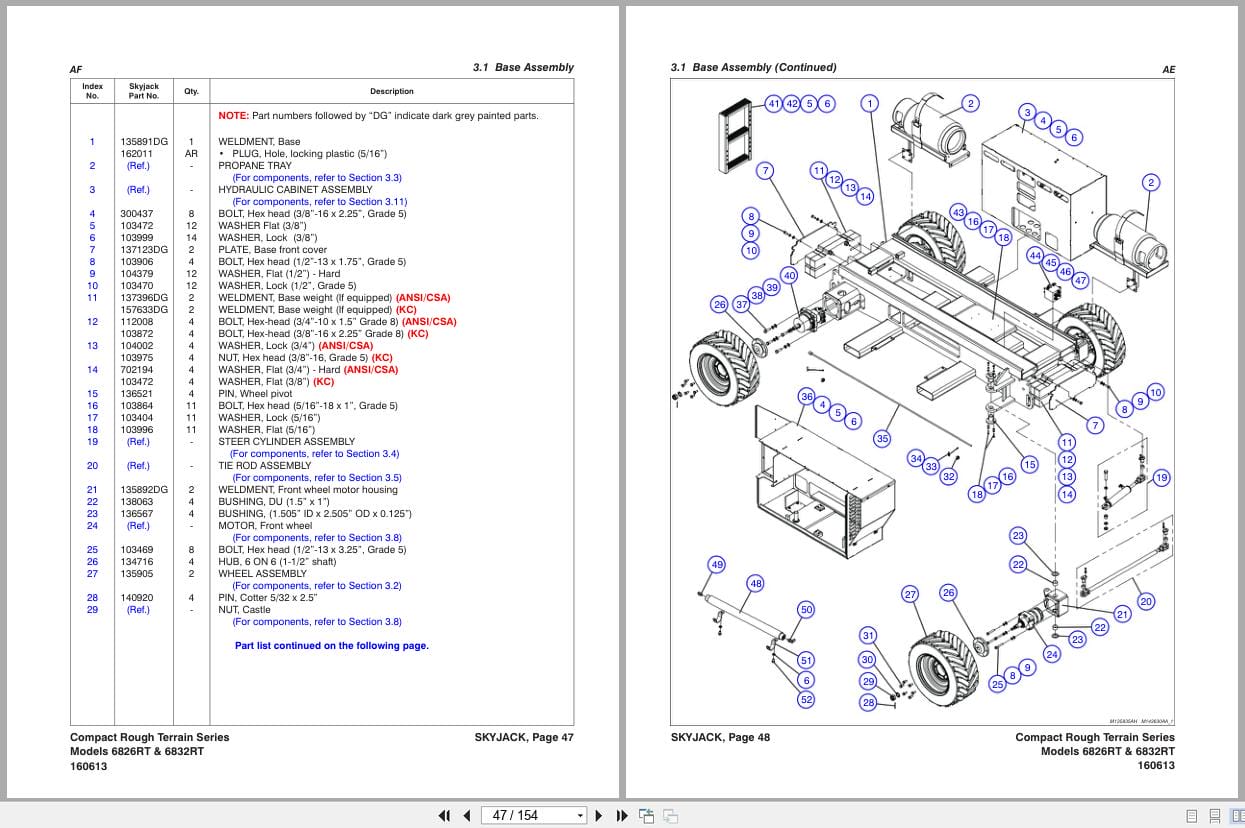The width and height of the screenshot is (1245, 828).
Task: Click part number 135891DG
Action: tap(144, 142)
